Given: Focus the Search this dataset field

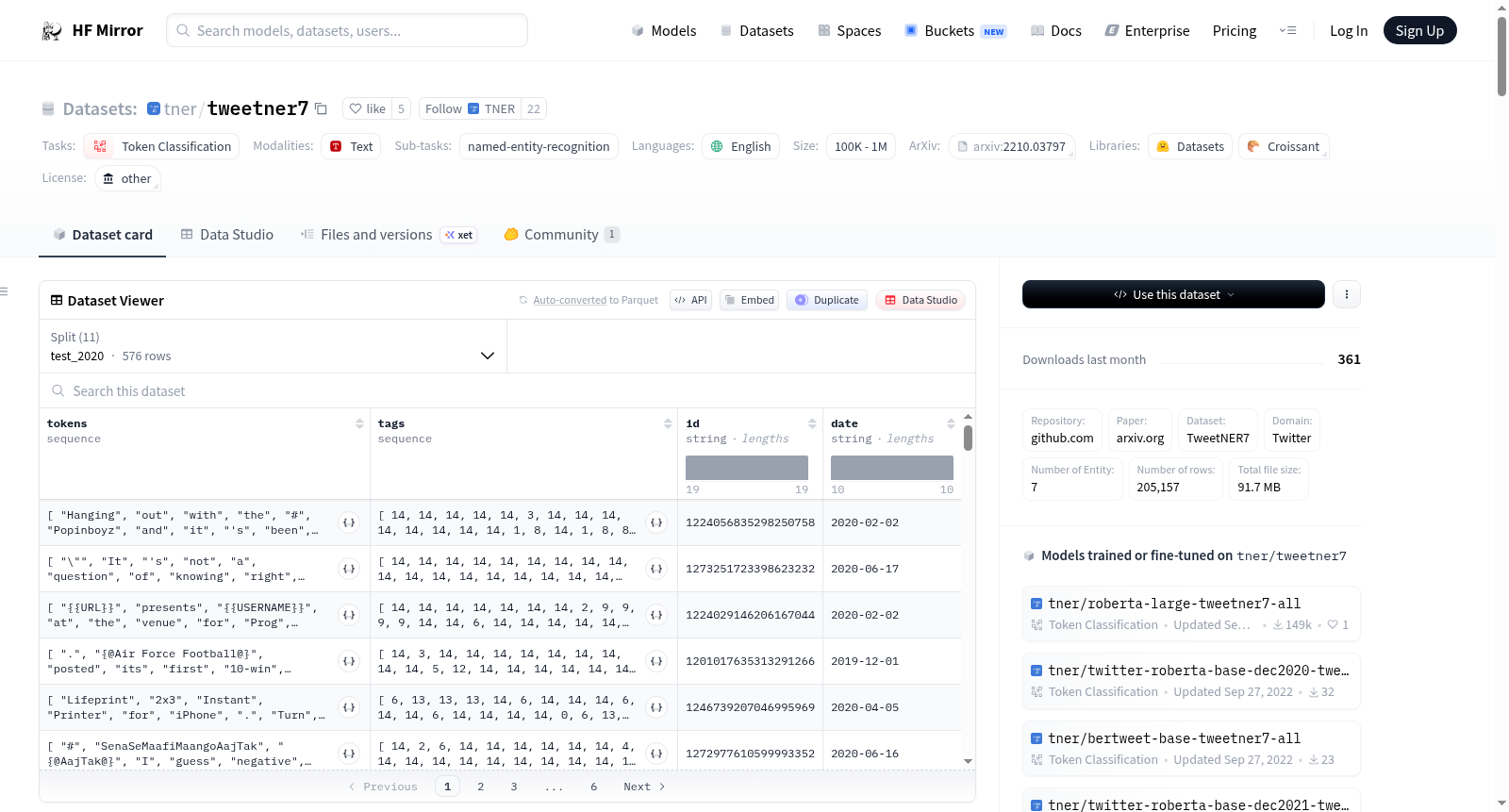Looking at the screenshot, I should coord(507,390).
